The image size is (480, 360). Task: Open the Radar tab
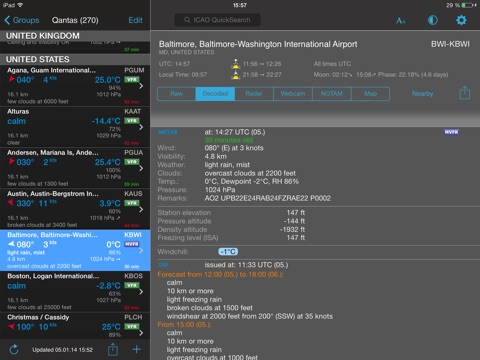[254, 94]
